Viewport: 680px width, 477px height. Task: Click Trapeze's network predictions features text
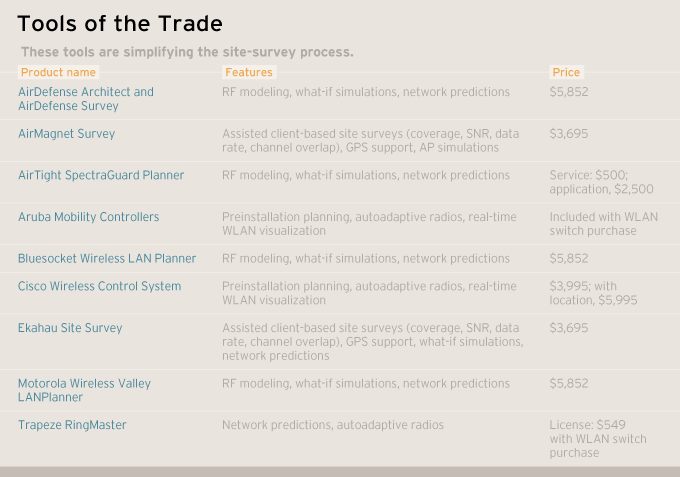332,425
